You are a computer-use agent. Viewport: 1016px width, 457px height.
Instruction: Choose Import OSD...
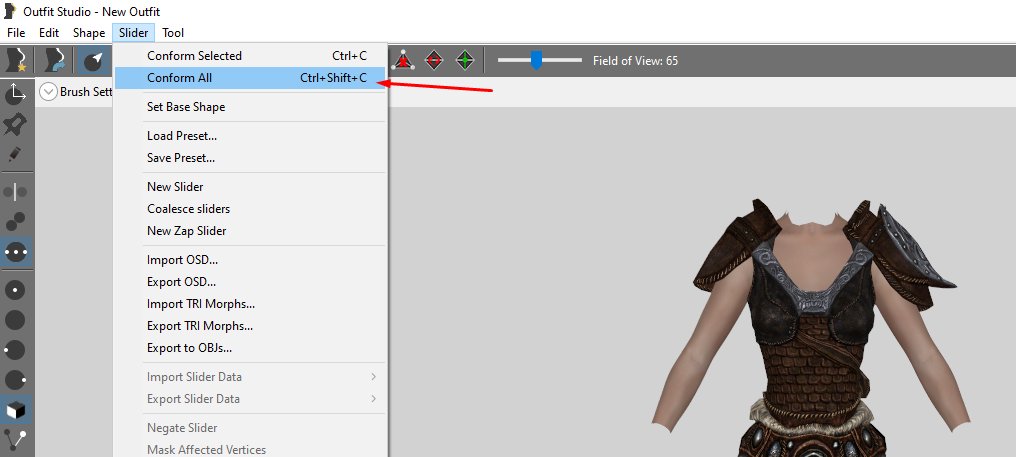250,260
